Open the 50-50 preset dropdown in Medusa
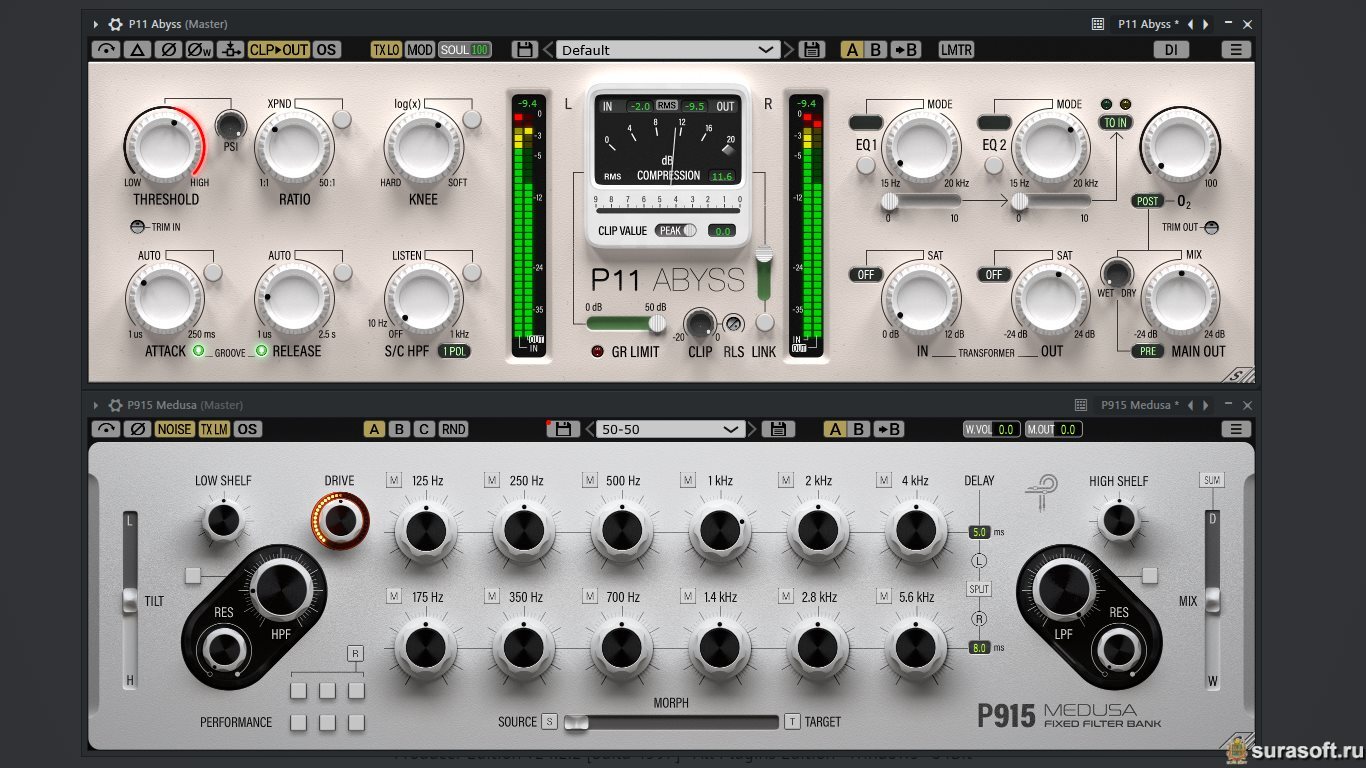 click(670, 429)
